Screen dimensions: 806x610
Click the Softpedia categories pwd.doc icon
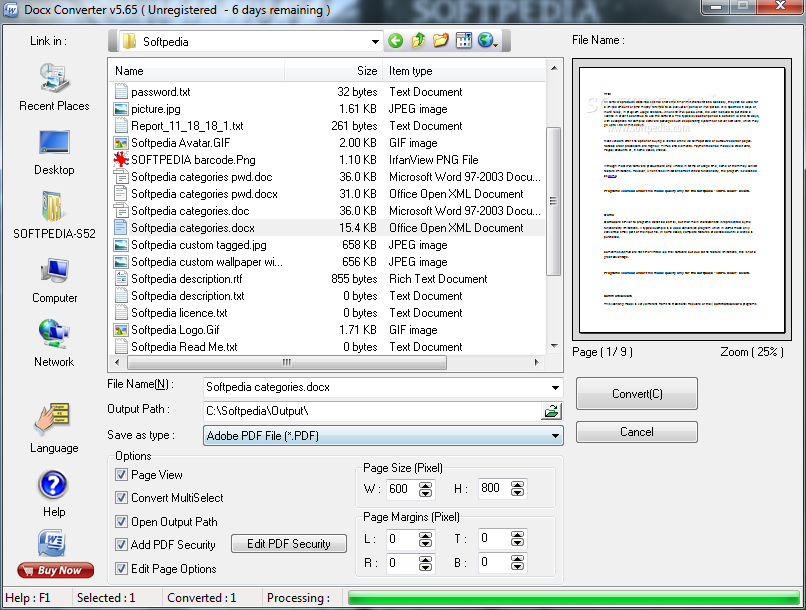[x=121, y=177]
